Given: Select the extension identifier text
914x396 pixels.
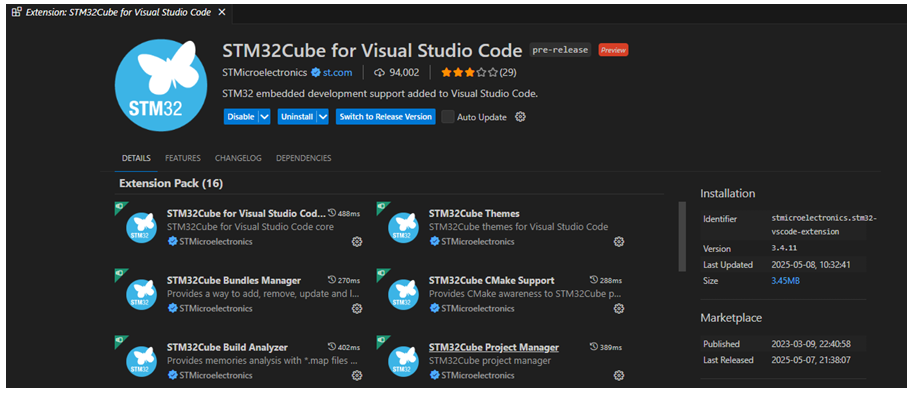Looking at the screenshot, I should [824, 225].
